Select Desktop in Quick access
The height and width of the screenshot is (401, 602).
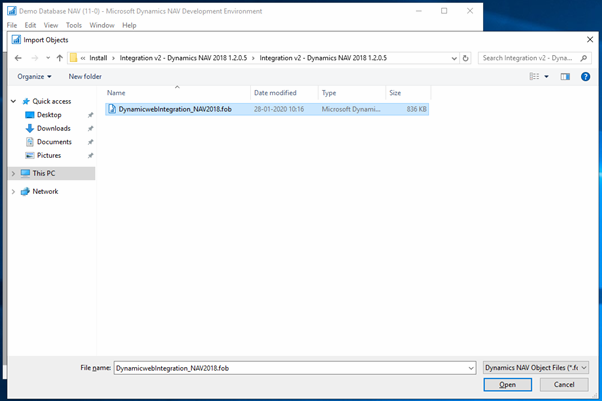[51, 115]
